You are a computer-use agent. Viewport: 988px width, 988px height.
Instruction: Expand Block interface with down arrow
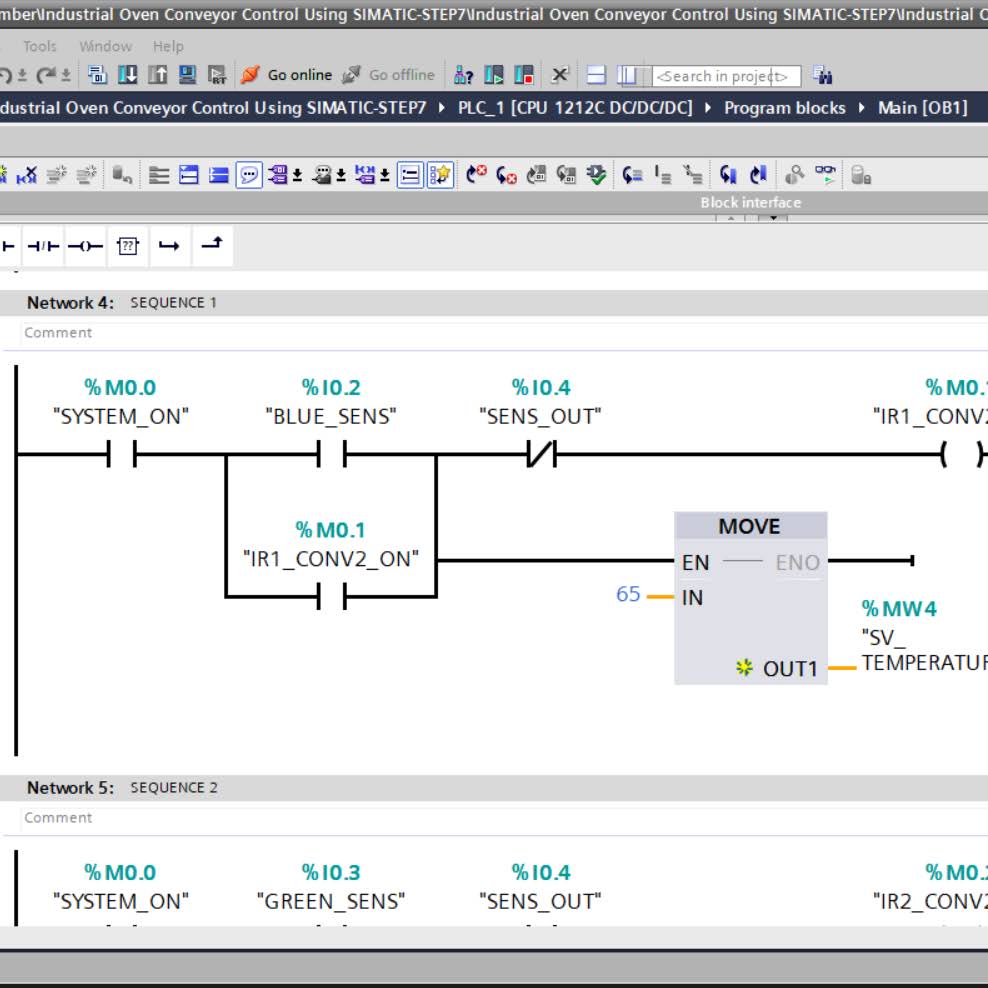[773, 218]
